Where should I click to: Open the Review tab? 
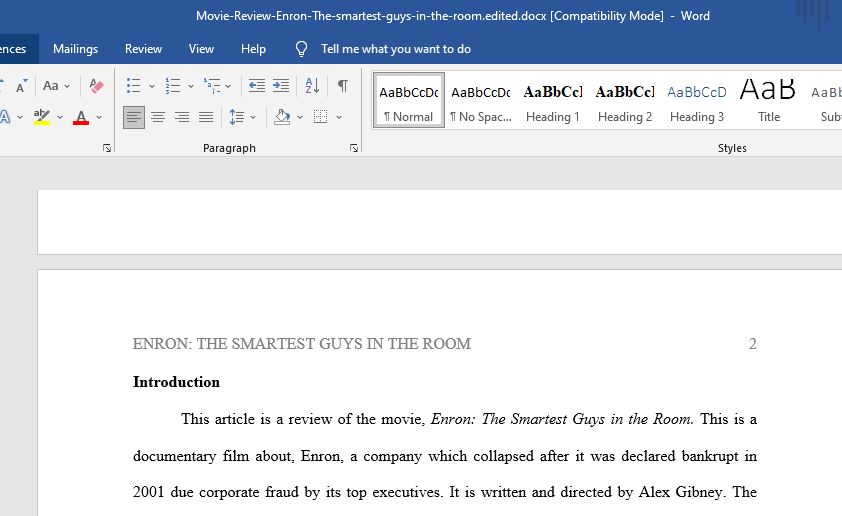coord(143,49)
